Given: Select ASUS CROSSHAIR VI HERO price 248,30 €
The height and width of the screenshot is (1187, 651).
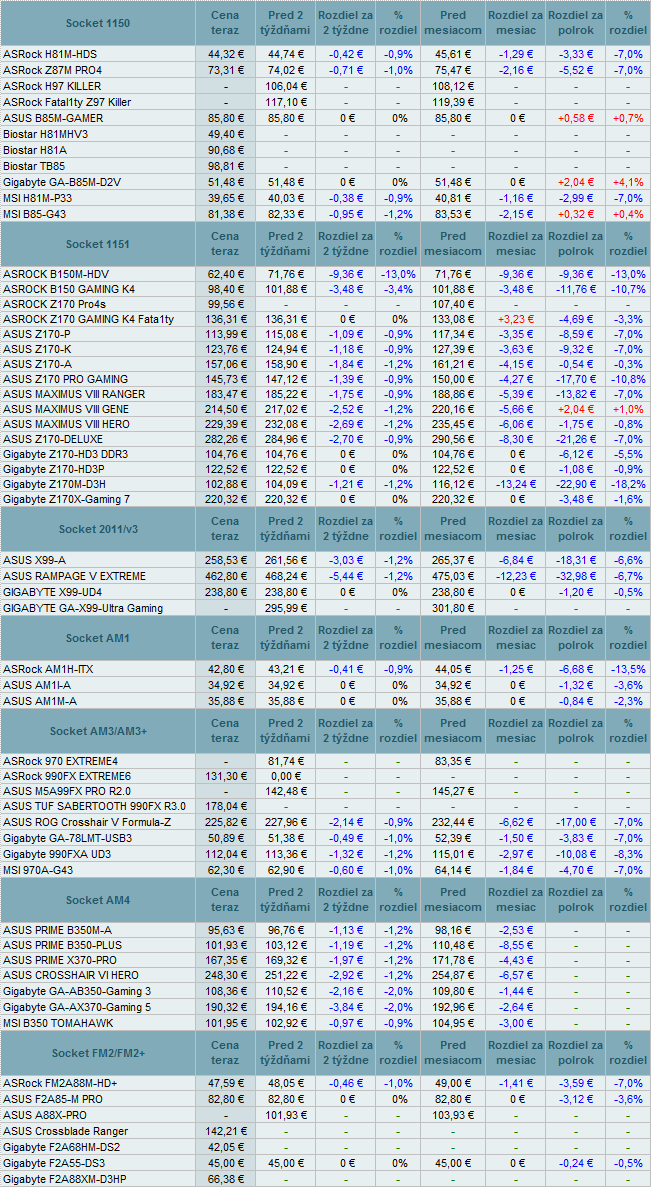Looking at the screenshot, I should tap(225, 977).
